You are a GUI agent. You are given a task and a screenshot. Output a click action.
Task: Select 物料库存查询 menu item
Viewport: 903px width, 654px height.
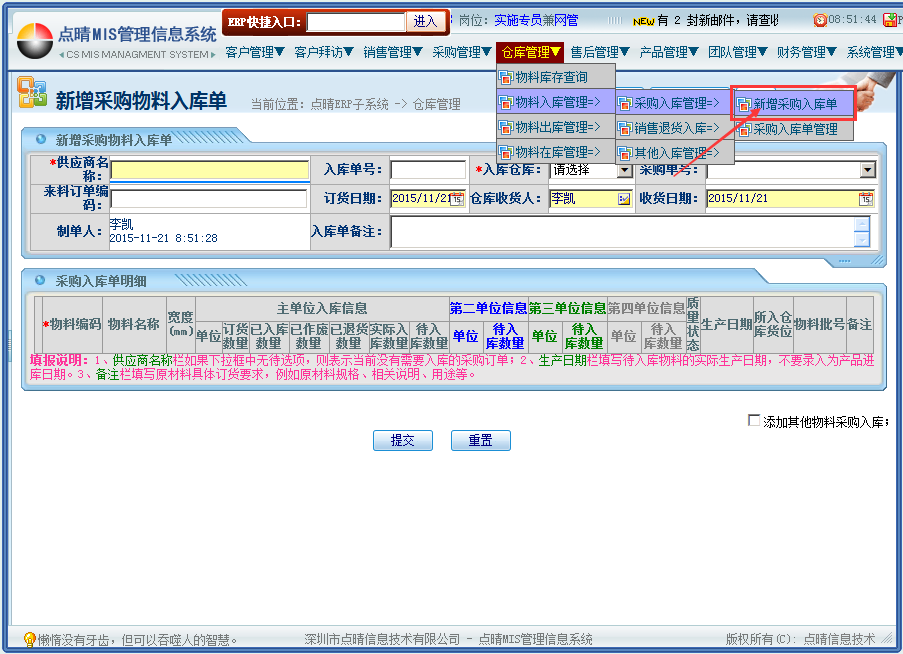(556, 77)
